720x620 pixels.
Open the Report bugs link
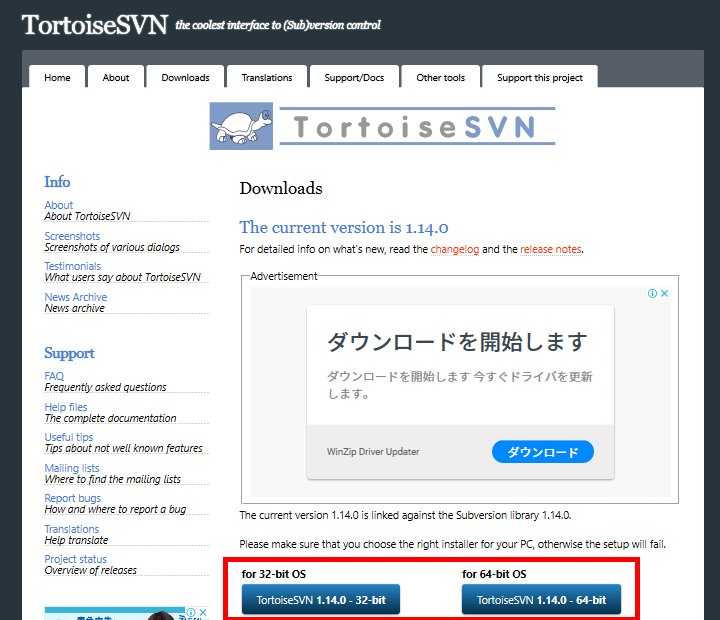[x=73, y=498]
